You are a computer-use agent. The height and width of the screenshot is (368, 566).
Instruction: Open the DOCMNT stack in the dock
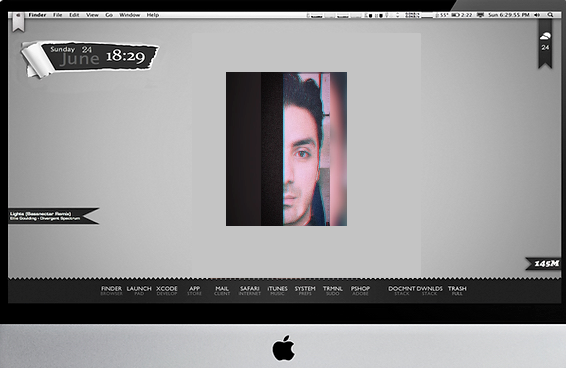(402, 290)
